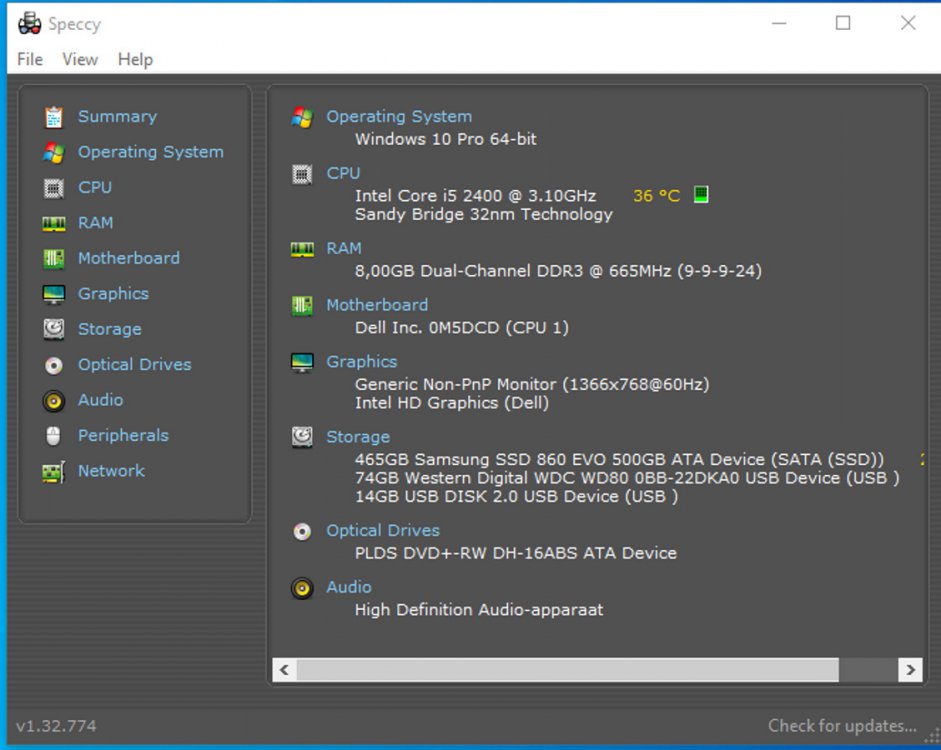Click the RAM memory stick icon
Viewport: 941px width, 750px height.
point(55,222)
